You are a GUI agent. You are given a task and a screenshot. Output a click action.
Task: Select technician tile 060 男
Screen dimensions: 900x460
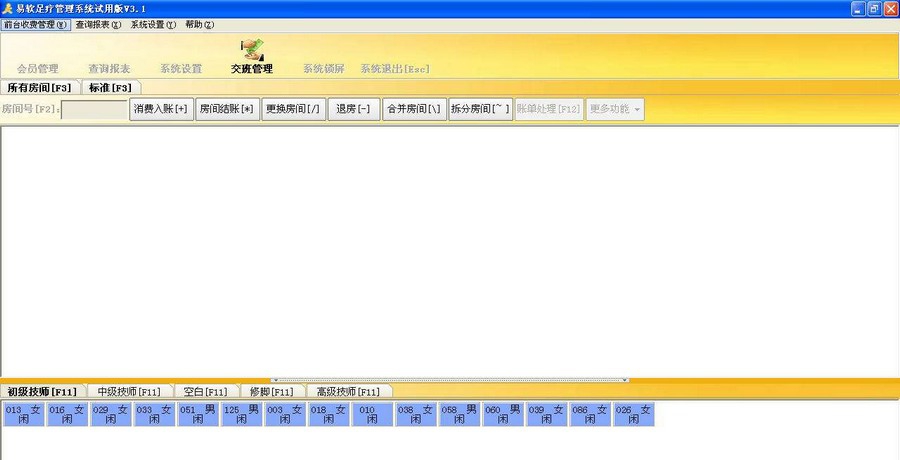504,414
